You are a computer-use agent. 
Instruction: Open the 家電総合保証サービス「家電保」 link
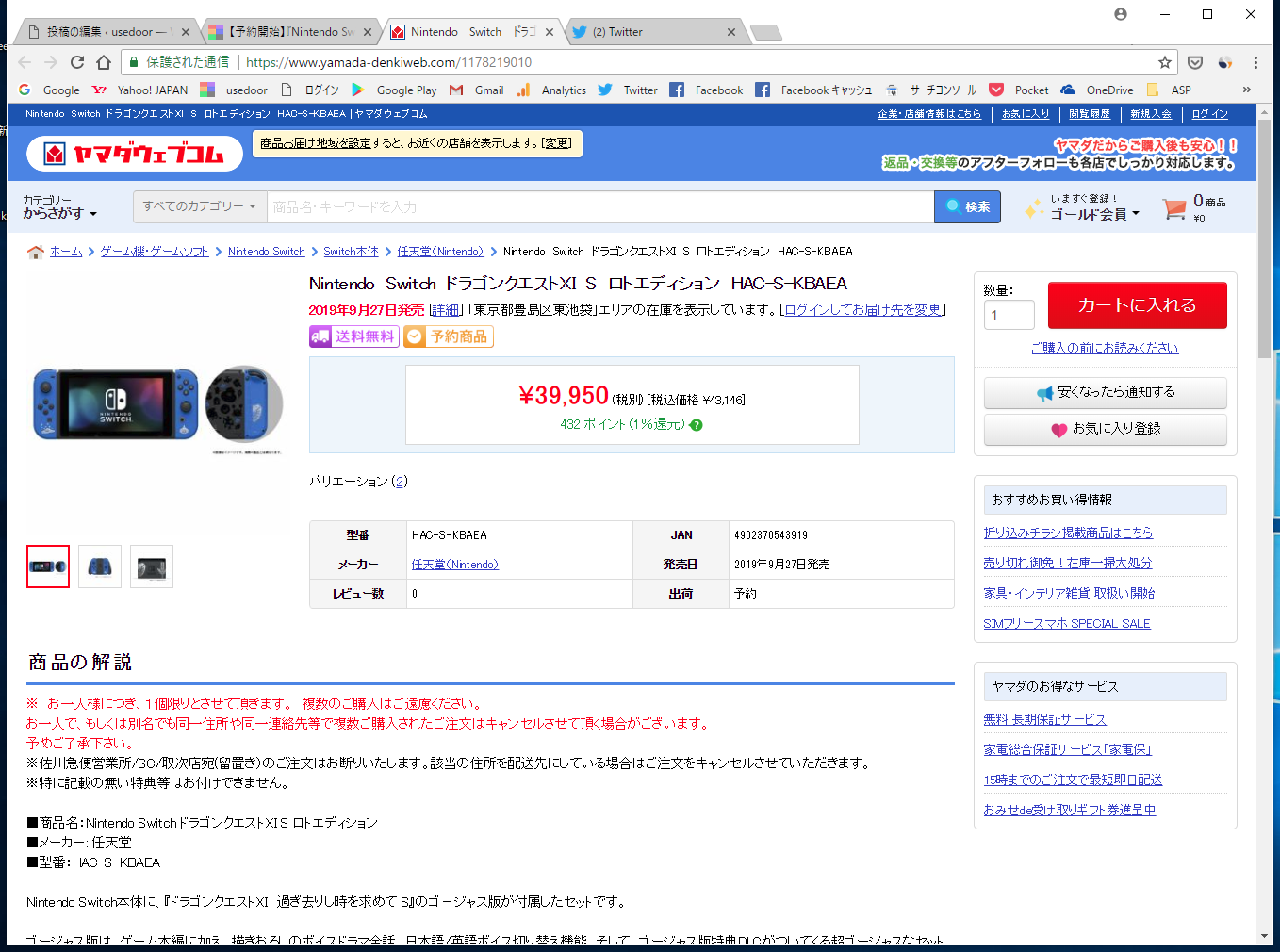pos(1068,750)
